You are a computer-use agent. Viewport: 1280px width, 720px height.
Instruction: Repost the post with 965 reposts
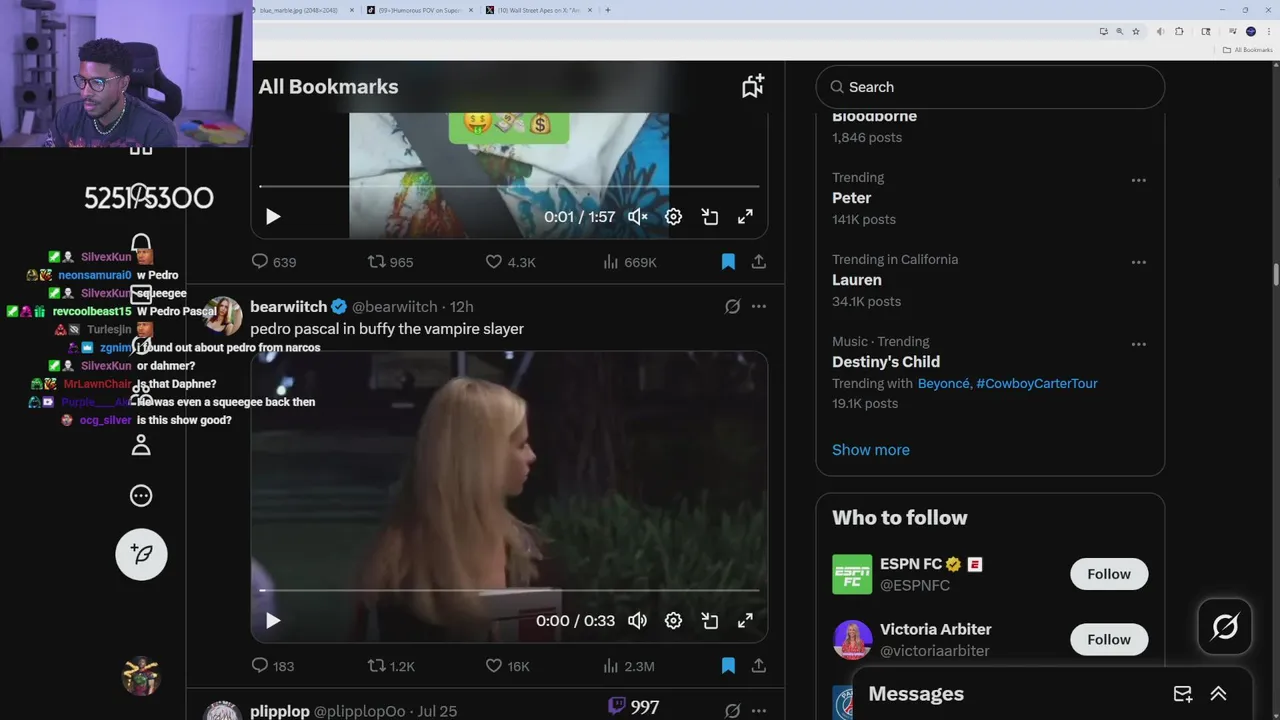click(x=390, y=262)
